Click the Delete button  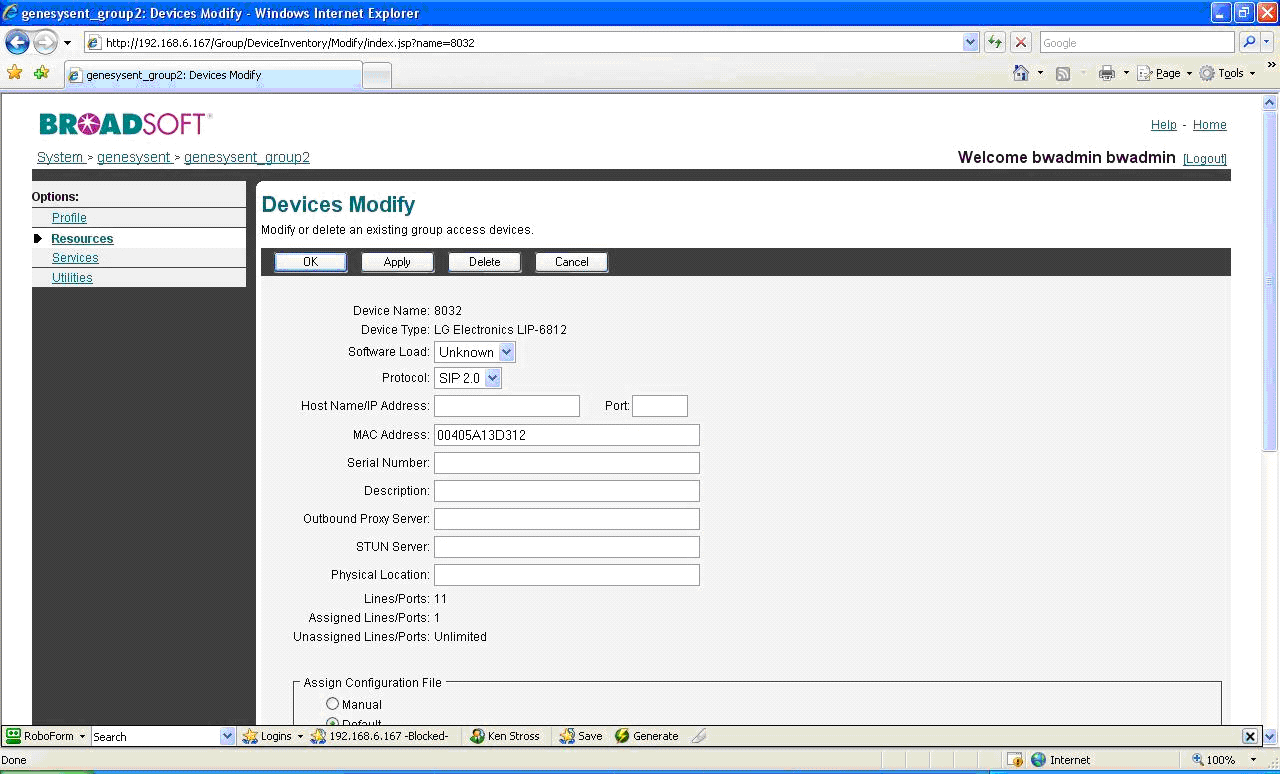[484, 262]
